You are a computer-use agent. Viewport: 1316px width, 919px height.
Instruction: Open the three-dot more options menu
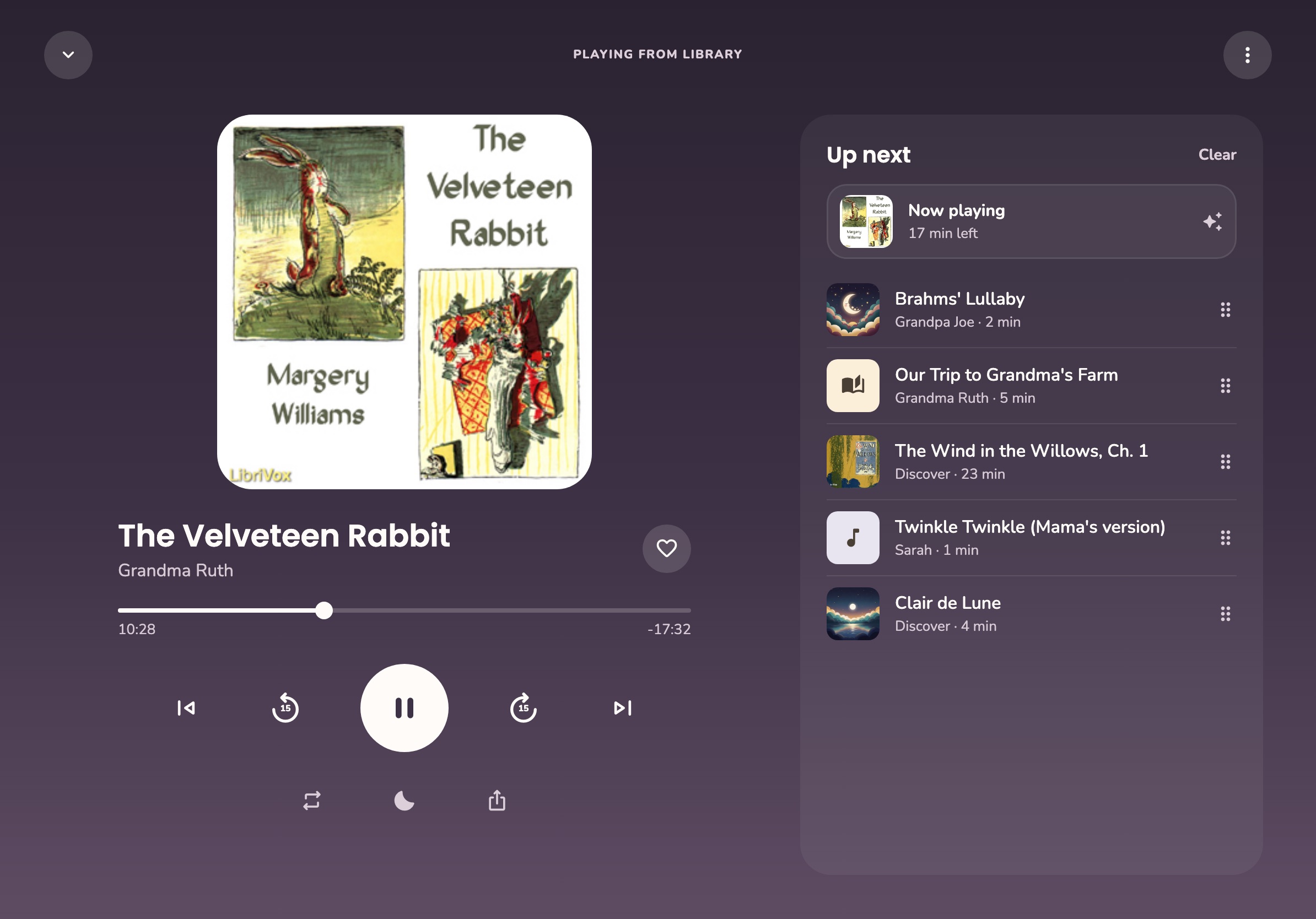tap(1247, 55)
